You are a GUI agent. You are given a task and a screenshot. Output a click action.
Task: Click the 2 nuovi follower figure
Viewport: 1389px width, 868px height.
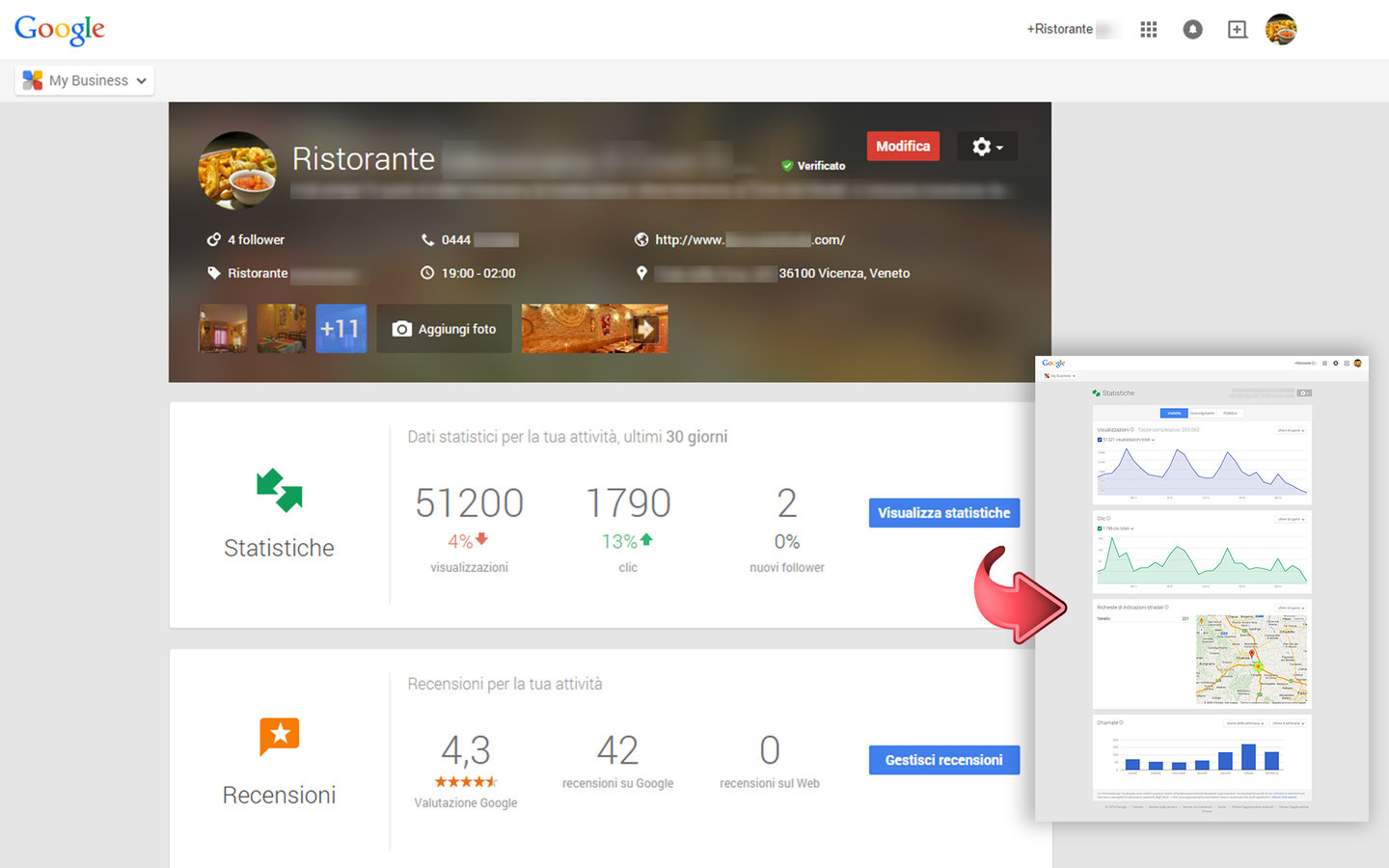(x=787, y=502)
